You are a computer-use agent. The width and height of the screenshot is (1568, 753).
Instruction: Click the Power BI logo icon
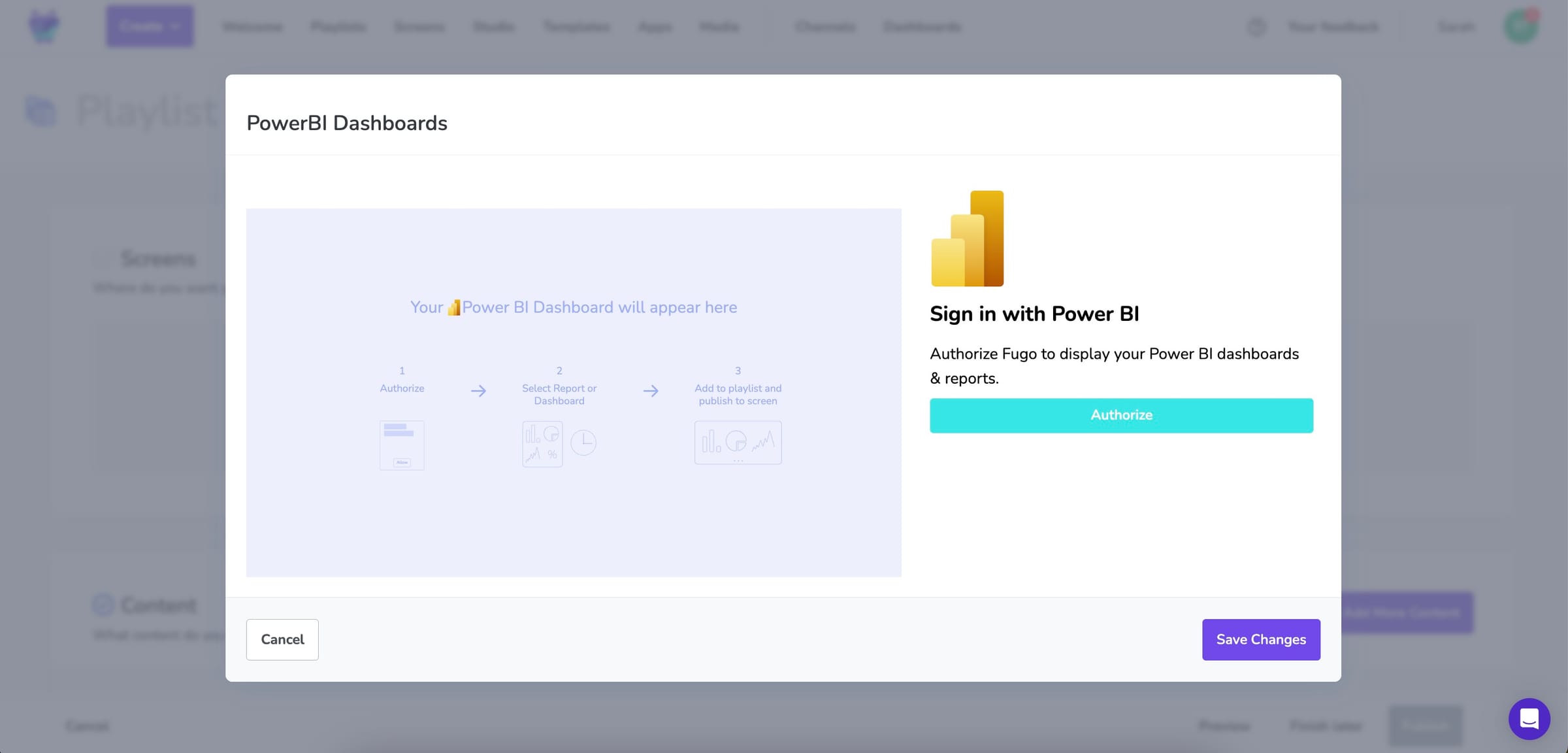968,239
